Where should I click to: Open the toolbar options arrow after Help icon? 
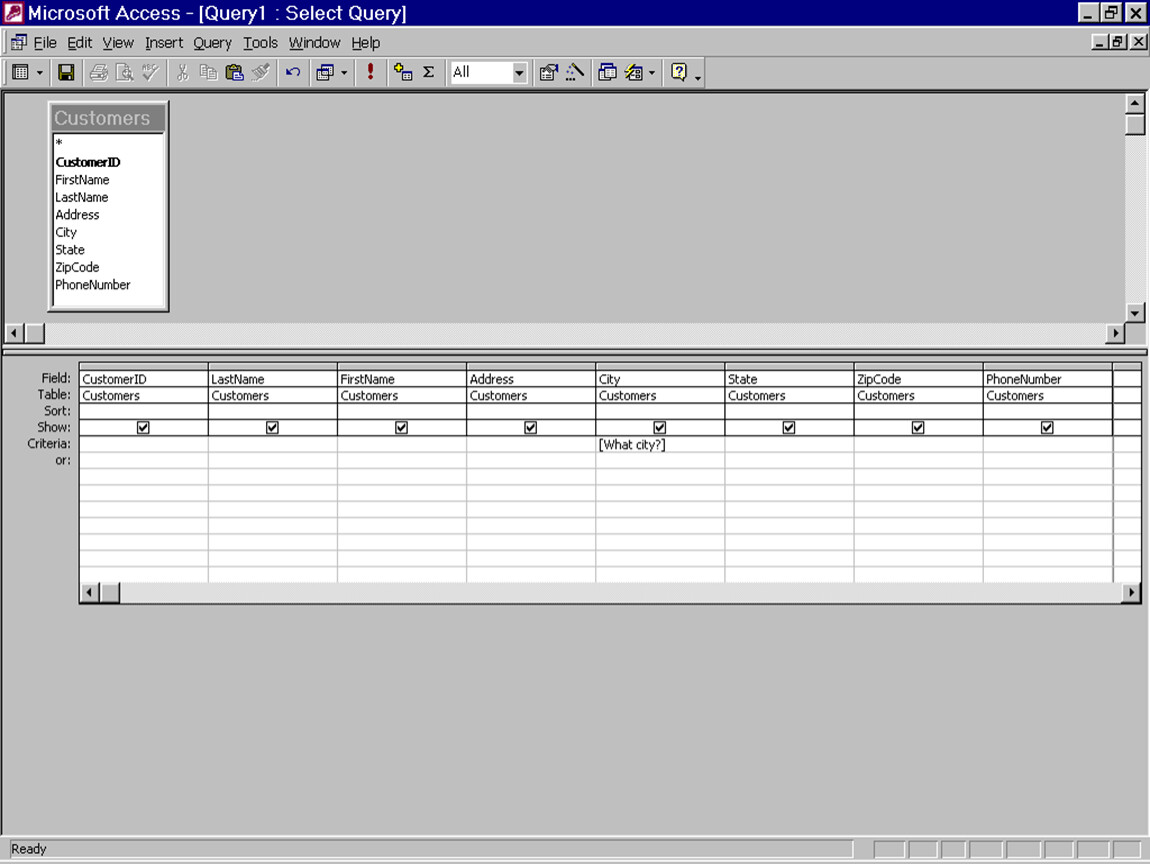[697, 76]
